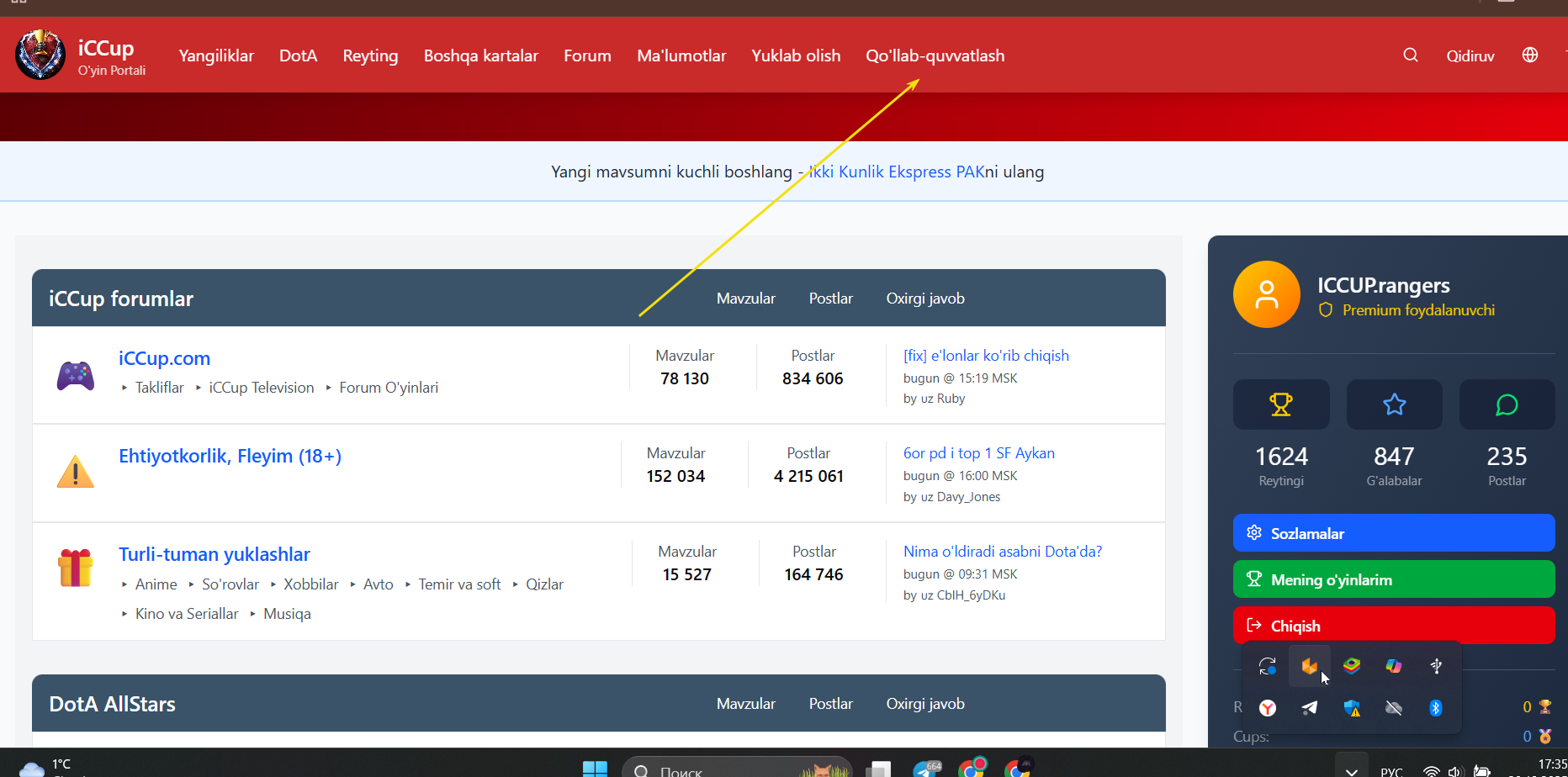The image size is (1568, 777).
Task: Open the So'rovlar subforum
Action: 230,584
